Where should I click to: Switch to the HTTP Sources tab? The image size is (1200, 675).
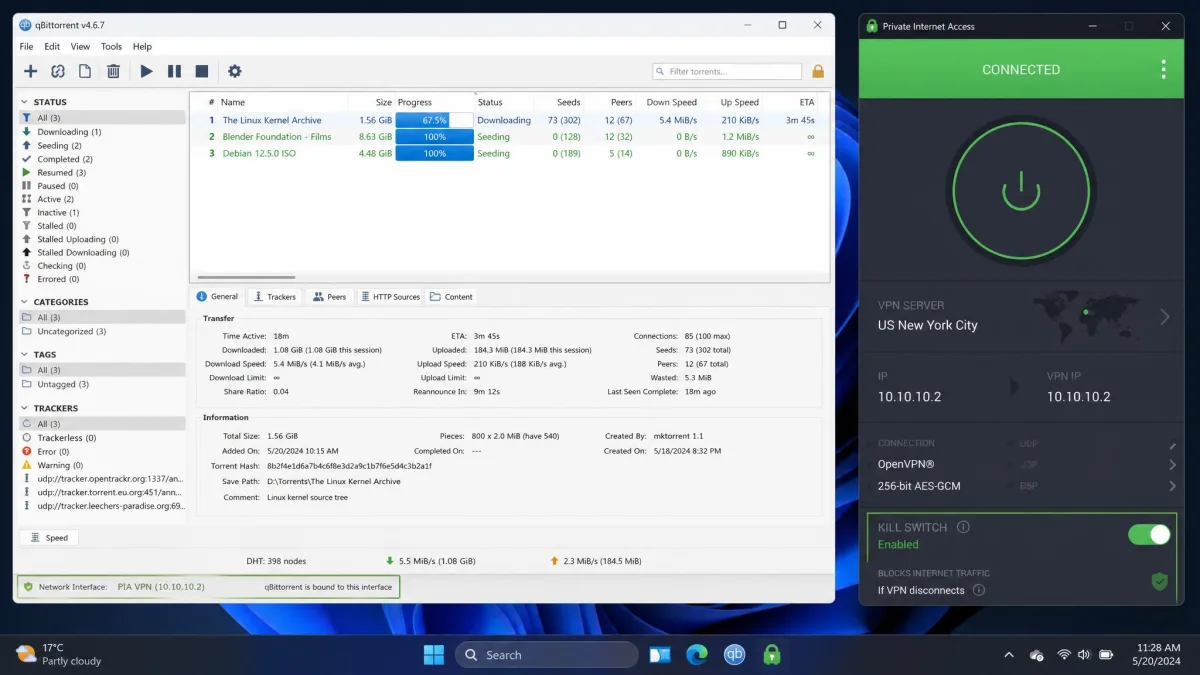[390, 297]
